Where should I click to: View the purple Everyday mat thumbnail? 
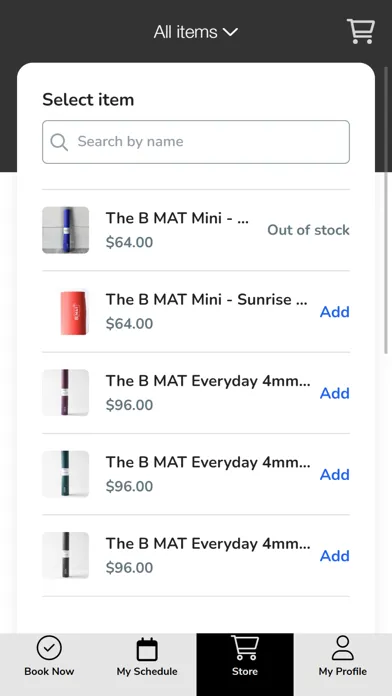66,393
